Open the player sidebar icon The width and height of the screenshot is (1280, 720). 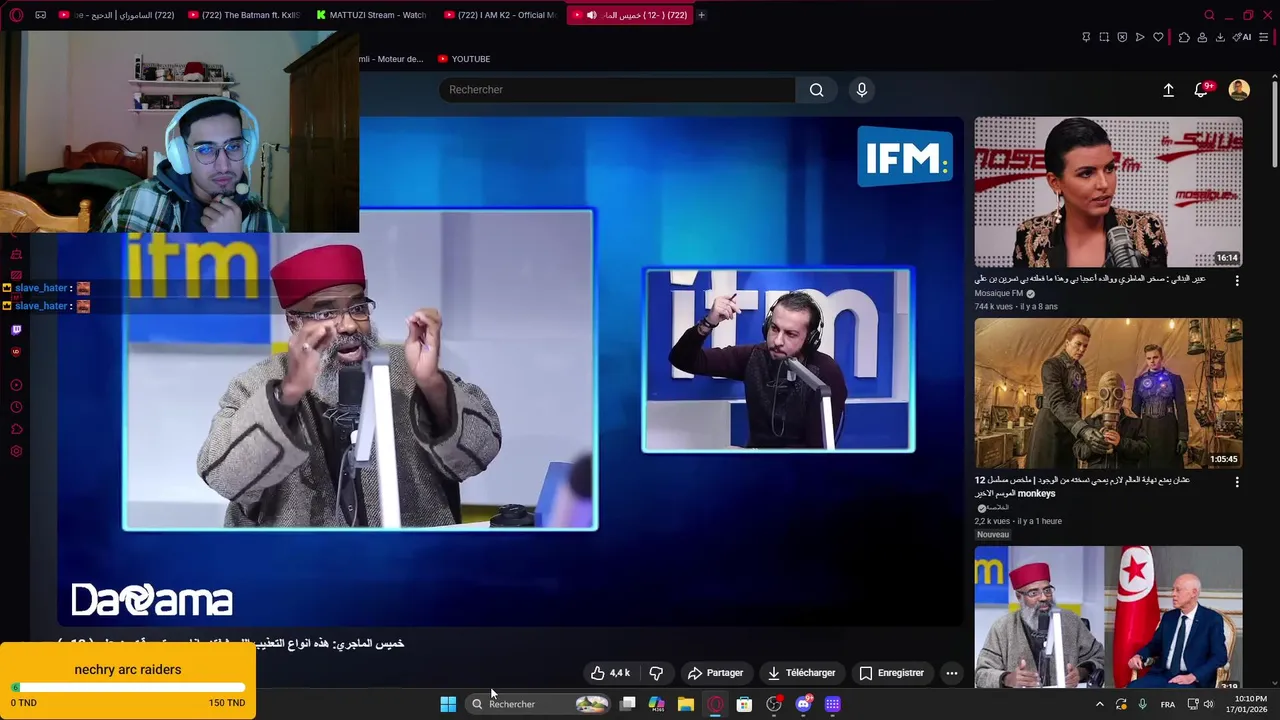click(16, 385)
